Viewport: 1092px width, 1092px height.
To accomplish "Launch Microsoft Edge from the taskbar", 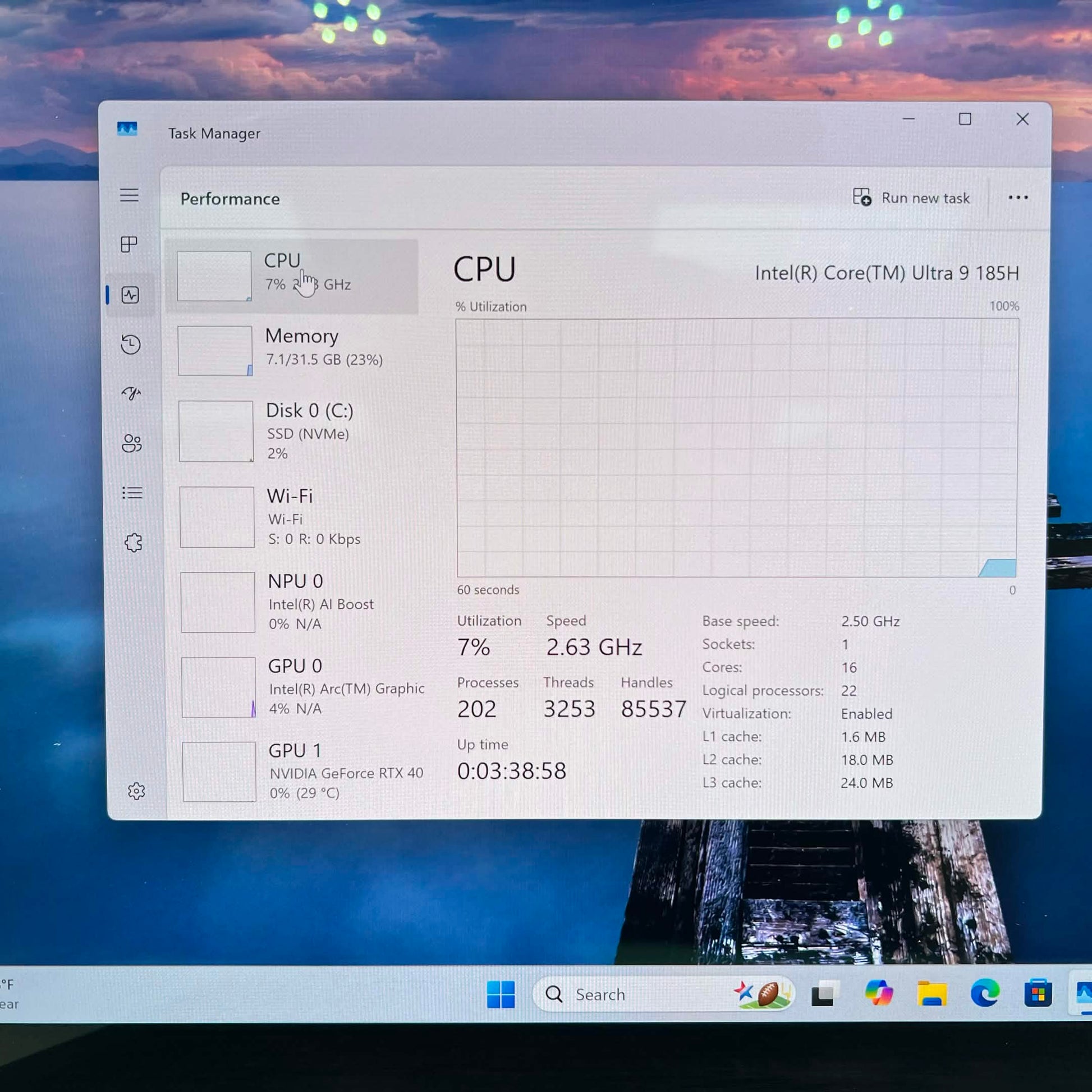I will coord(985,993).
